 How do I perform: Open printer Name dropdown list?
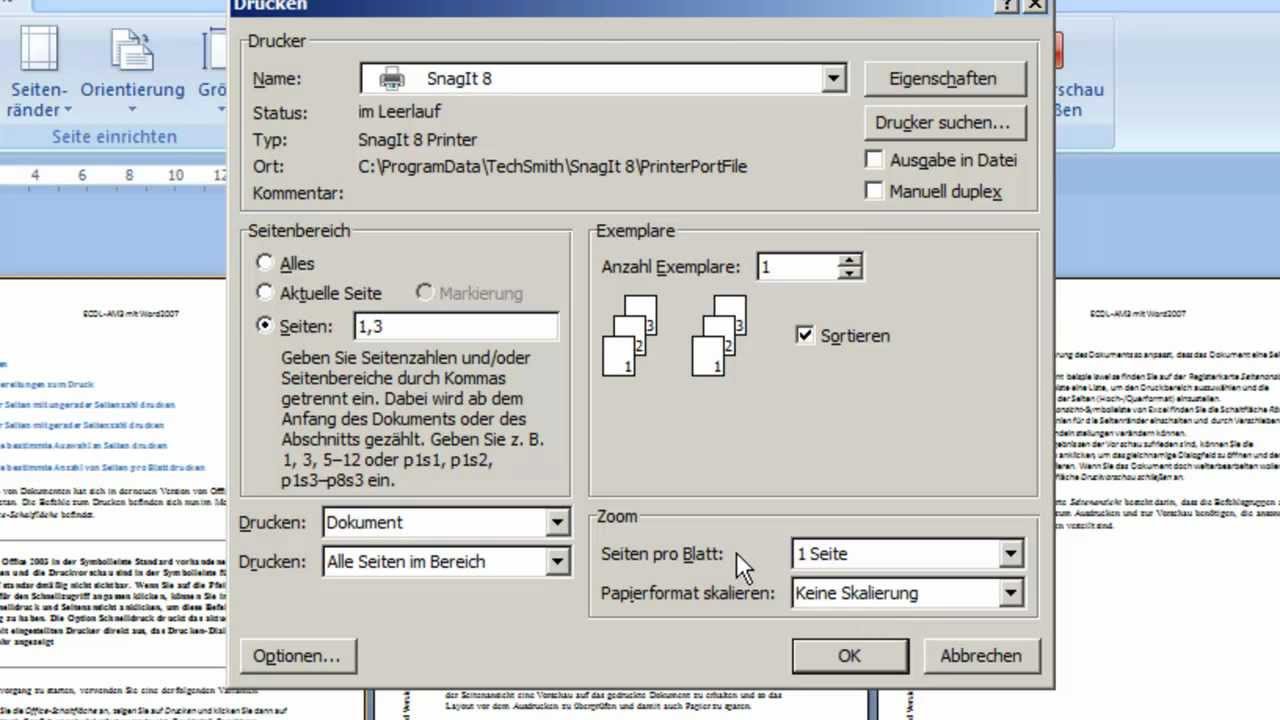tap(834, 78)
